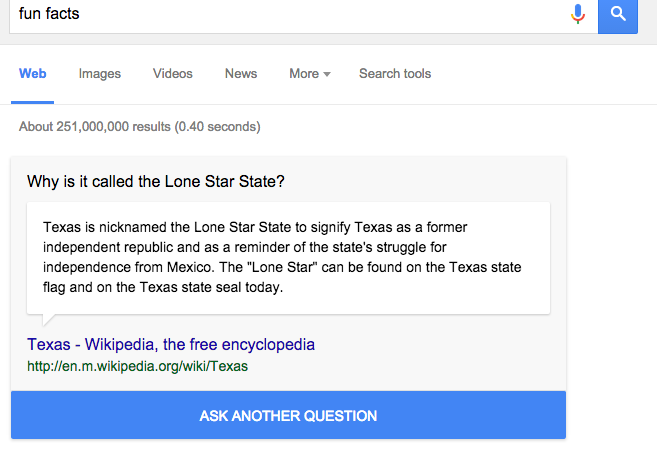Open the Videos tab
The width and height of the screenshot is (657, 453).
(173, 74)
